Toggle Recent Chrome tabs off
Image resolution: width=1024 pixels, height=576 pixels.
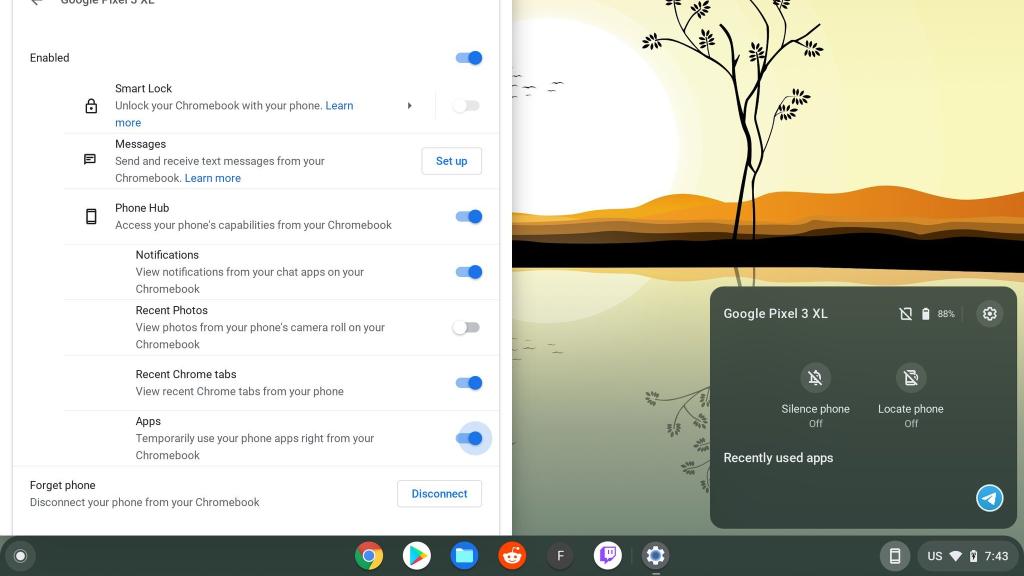468,382
